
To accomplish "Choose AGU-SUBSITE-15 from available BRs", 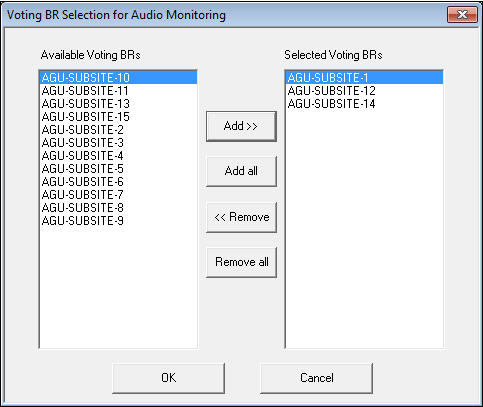I will (x=118, y=117).
